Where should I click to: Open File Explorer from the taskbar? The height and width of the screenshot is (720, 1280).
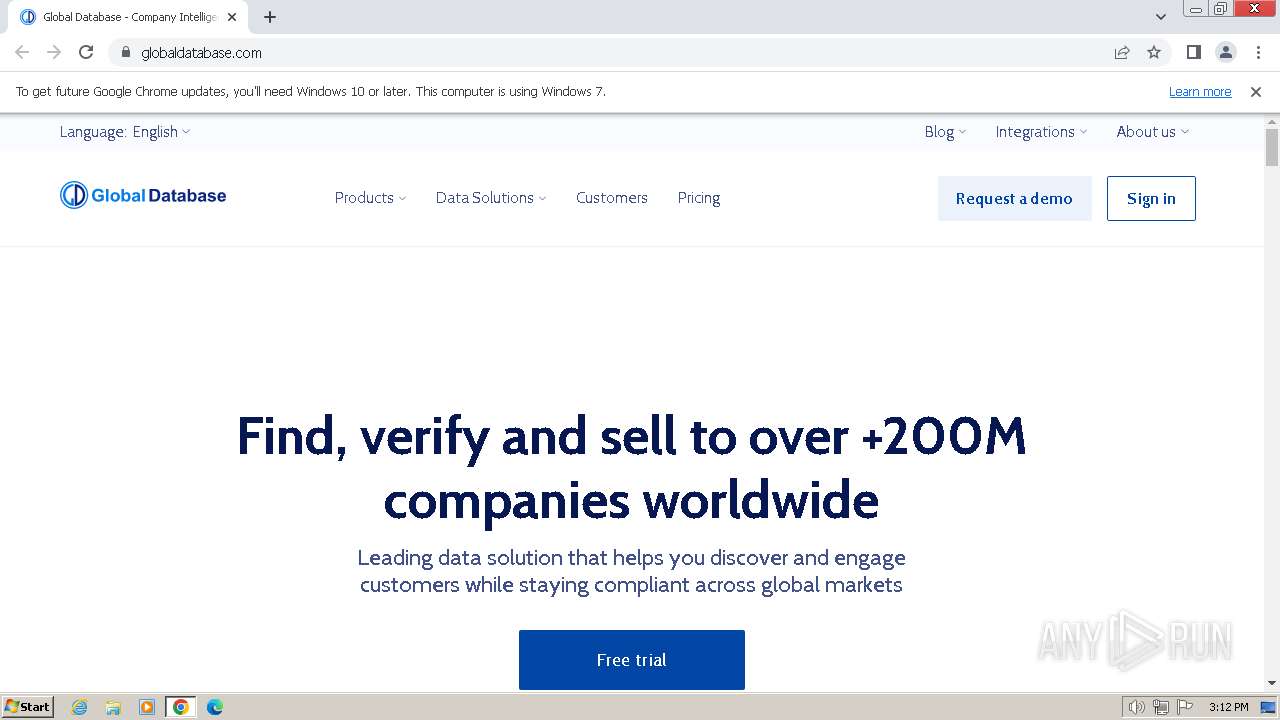coord(113,707)
